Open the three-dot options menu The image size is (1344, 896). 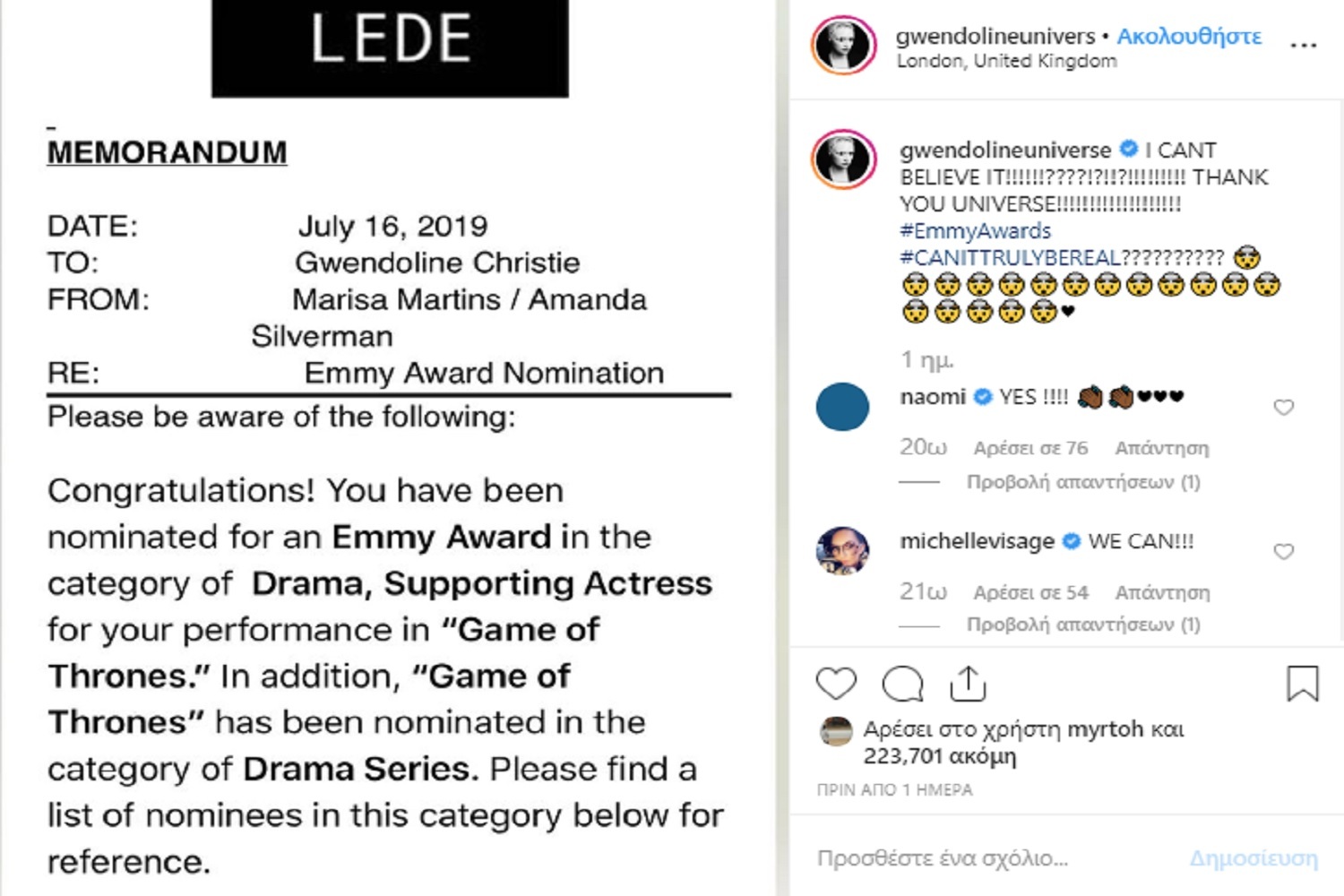1303,45
